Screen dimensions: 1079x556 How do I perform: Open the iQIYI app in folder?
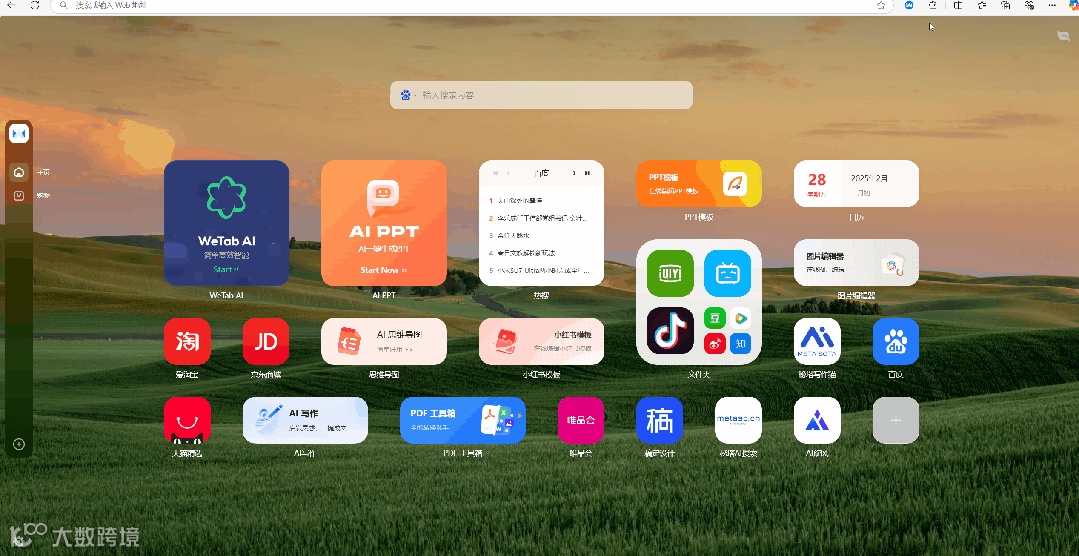670,274
